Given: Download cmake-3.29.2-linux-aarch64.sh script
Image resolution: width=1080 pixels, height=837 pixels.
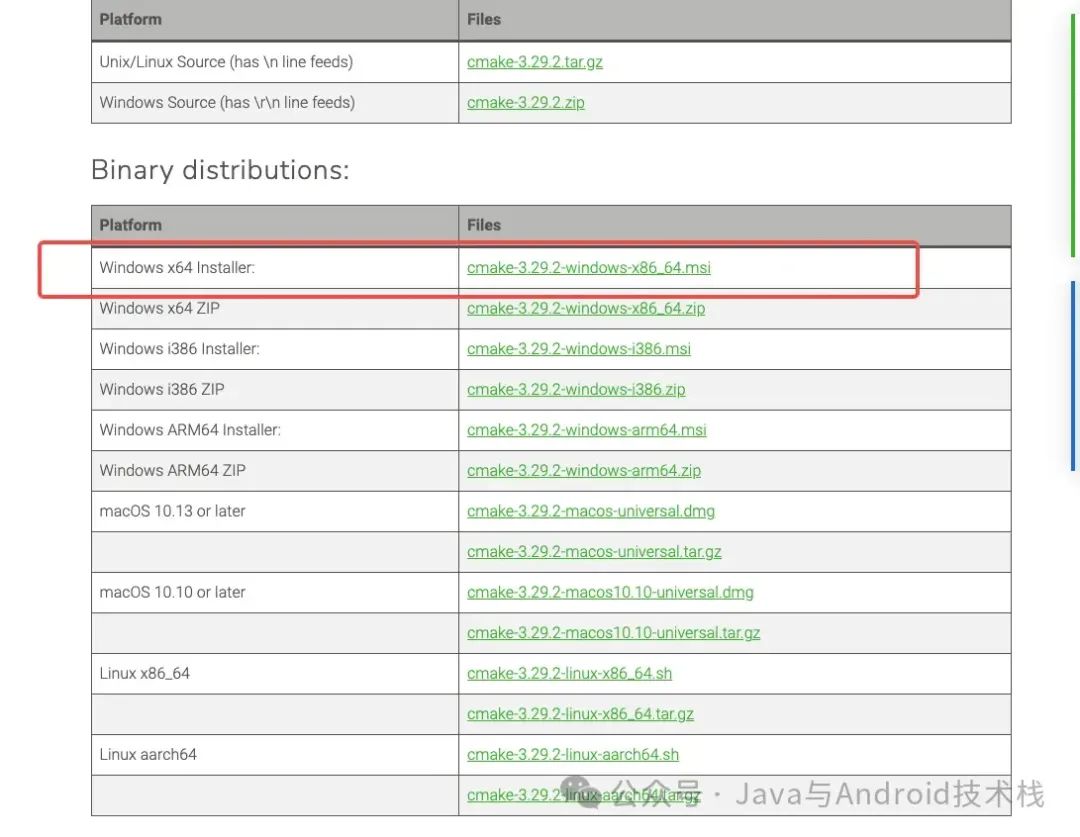Looking at the screenshot, I should (x=572, y=755).
